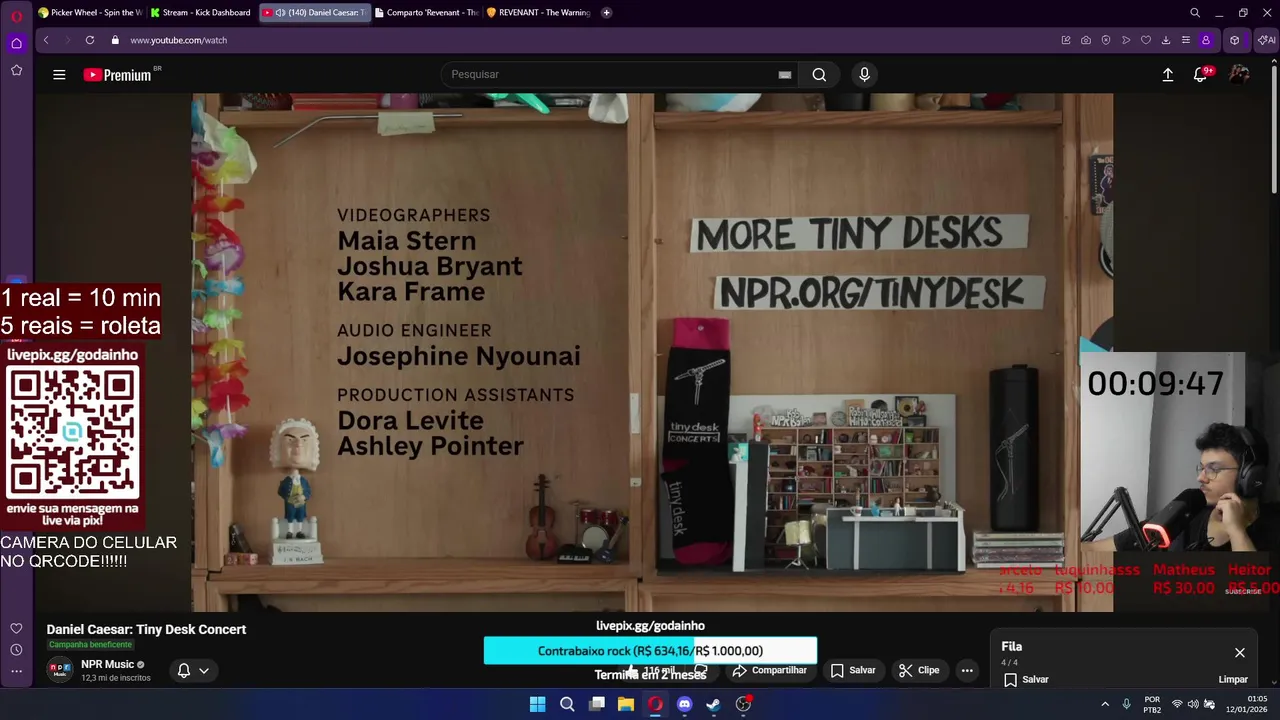1280x720 pixels.
Task: Open Opera AI assistant button
Action: pos(1266,40)
